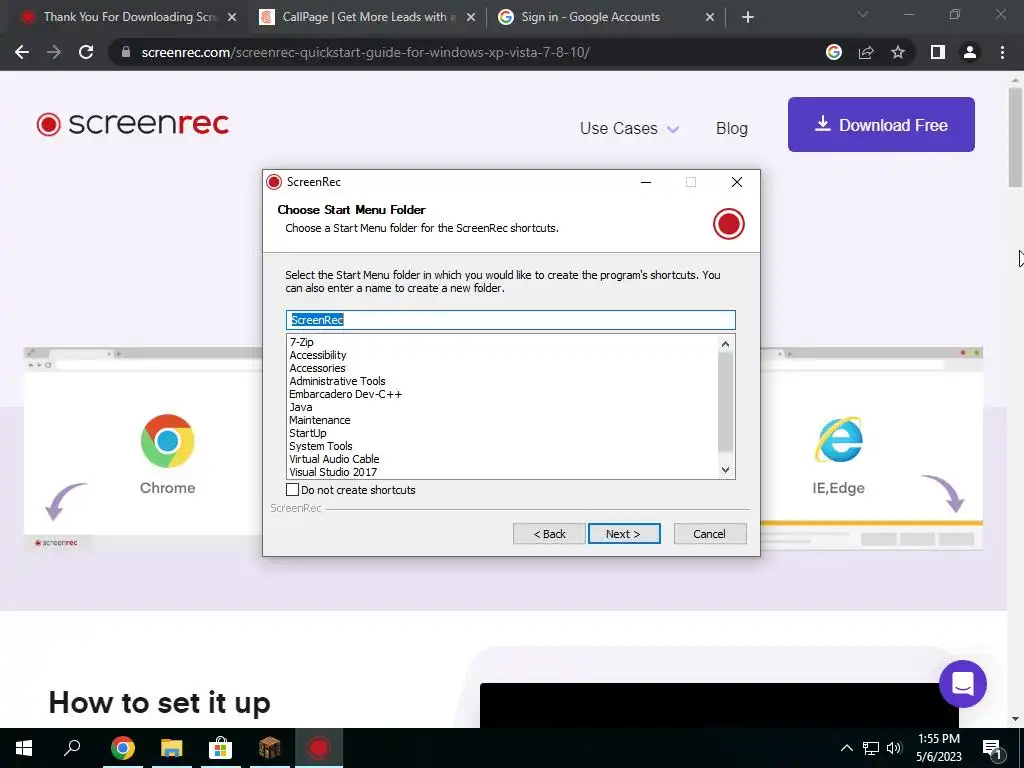
Task: Click the Back button in the installer
Action: [x=549, y=534]
